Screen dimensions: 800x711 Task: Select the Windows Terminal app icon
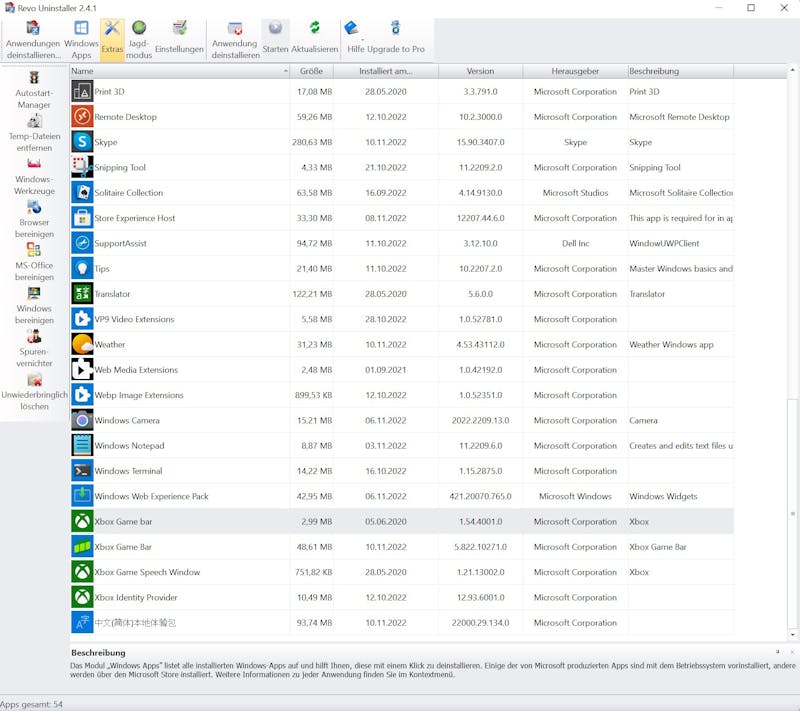tap(82, 471)
